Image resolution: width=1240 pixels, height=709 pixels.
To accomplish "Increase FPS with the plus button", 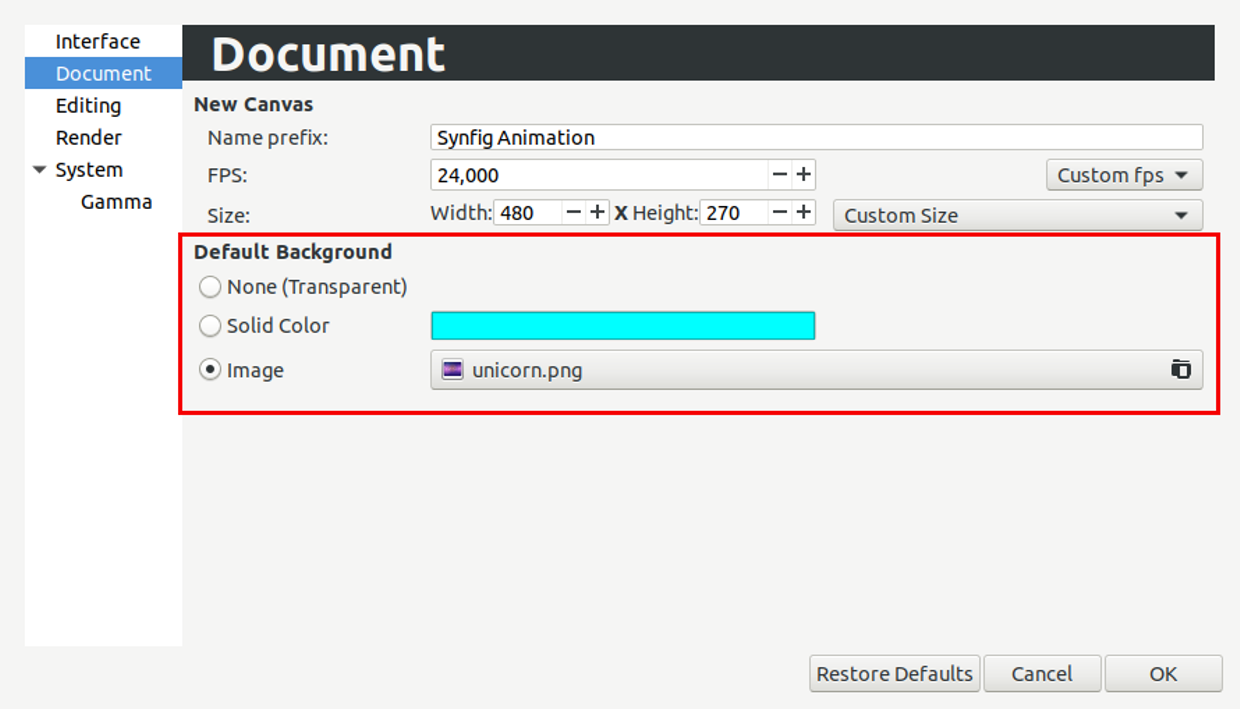I will tap(804, 175).
